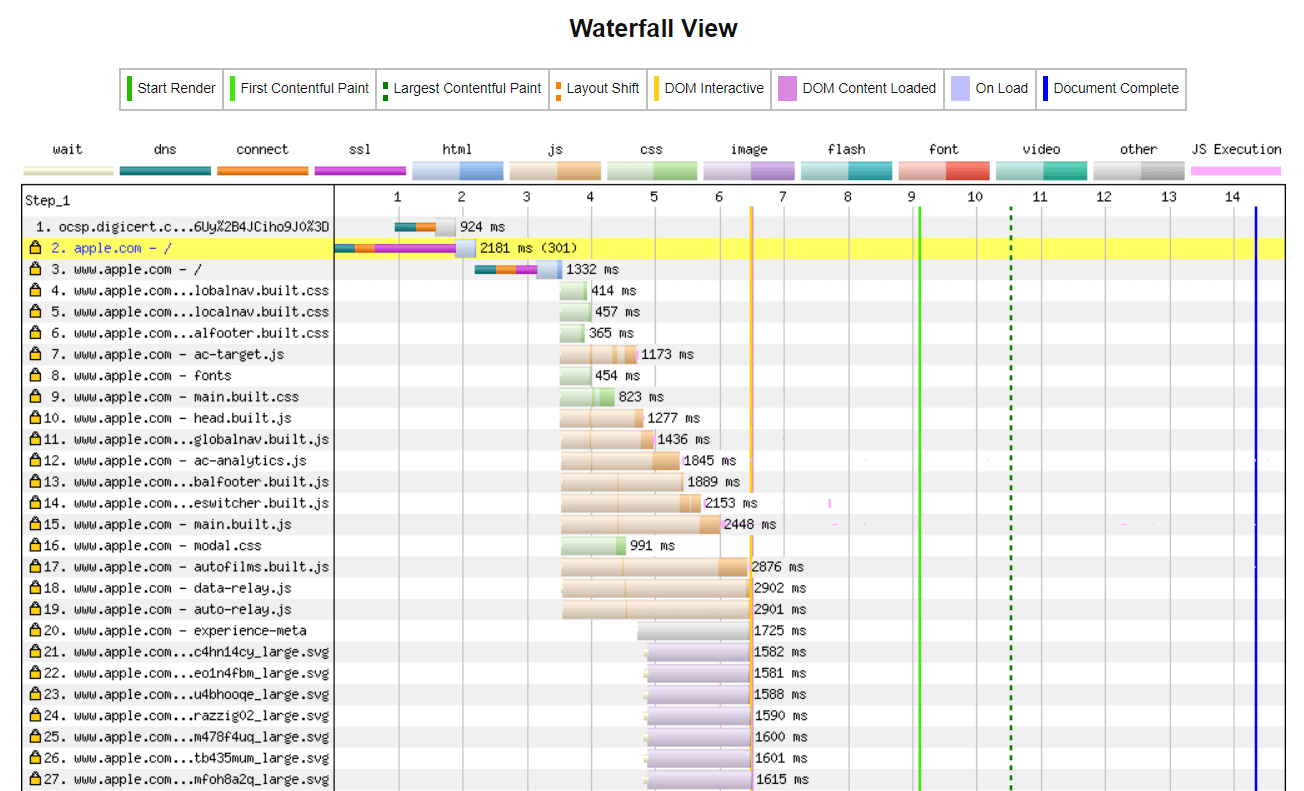This screenshot has height=791, width=1304.
Task: Click the DOM Content Loaded legend entry
Action: click(858, 88)
